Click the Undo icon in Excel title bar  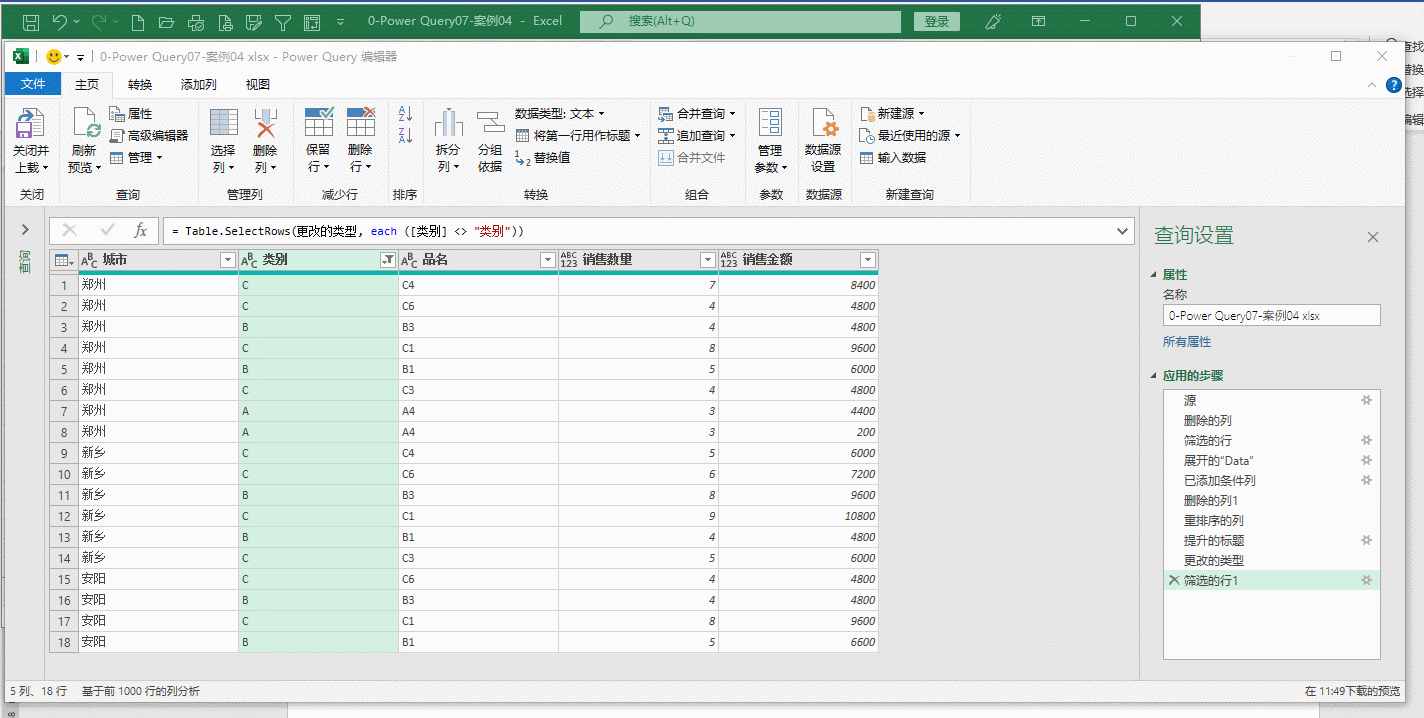pyautogui.click(x=59, y=21)
